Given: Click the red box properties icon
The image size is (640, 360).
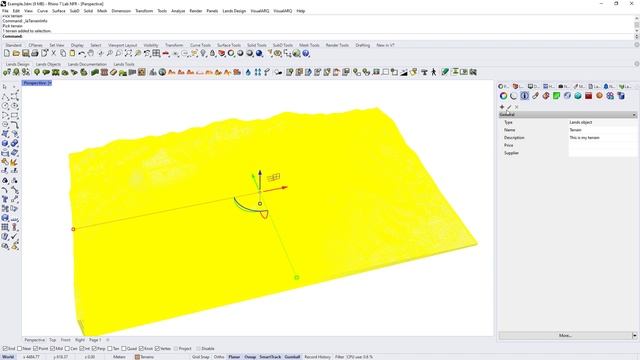Looking at the screenshot, I should click(588, 96).
